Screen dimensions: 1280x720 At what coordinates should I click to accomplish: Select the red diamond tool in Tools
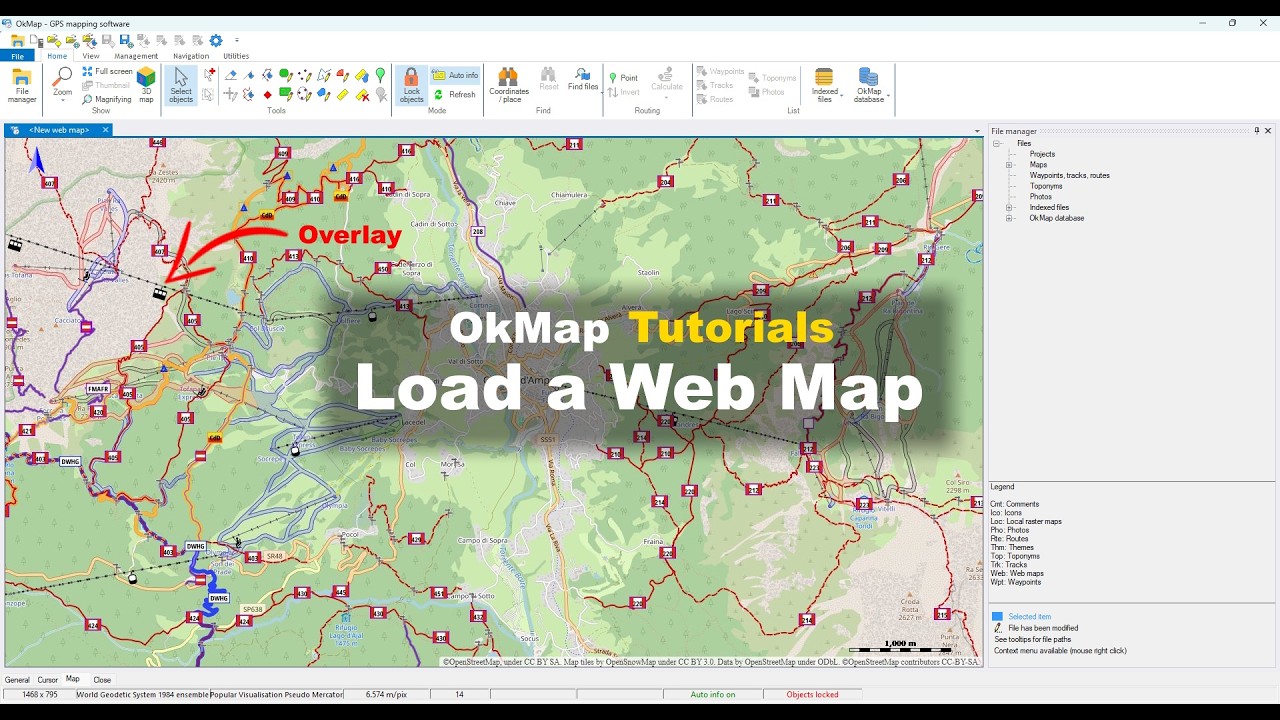pyautogui.click(x=267, y=95)
